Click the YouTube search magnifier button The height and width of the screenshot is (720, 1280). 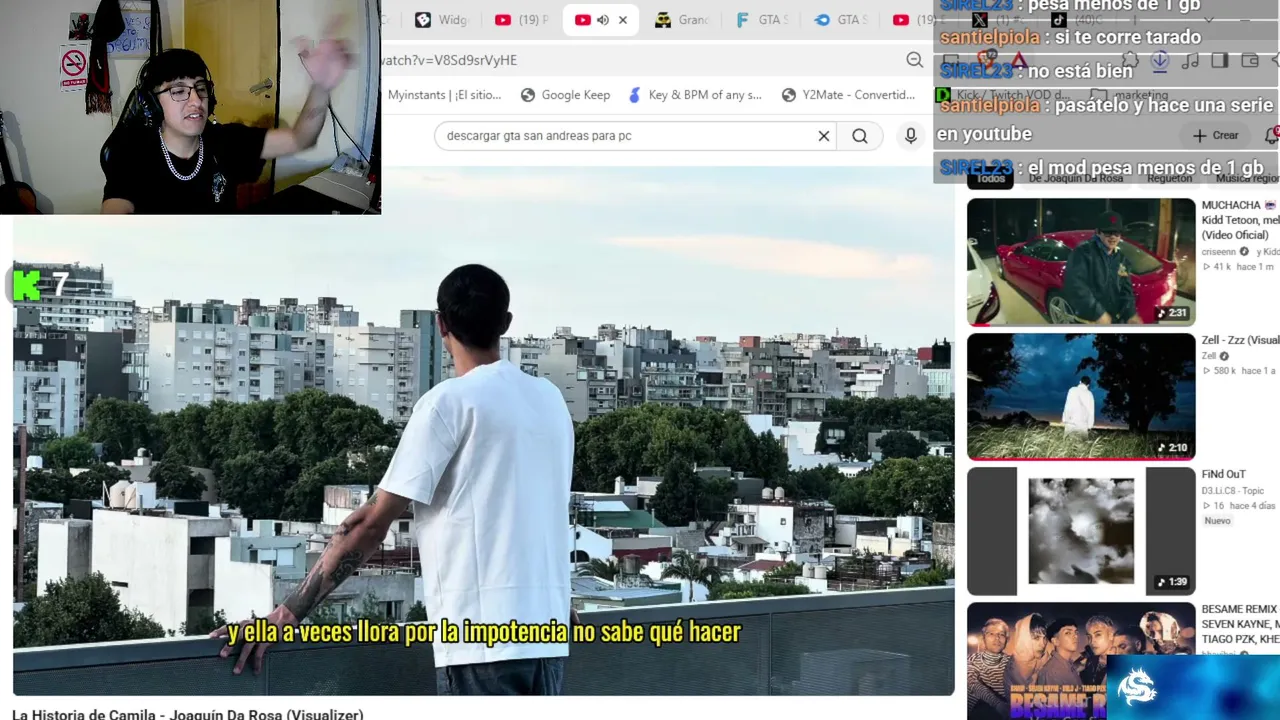[x=860, y=136]
